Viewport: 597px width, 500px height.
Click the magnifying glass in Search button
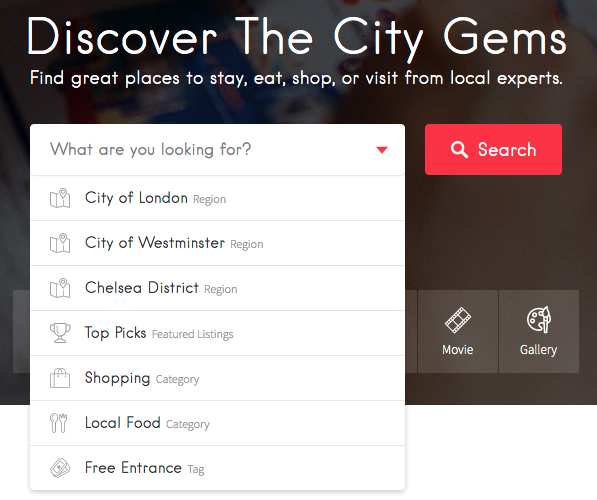point(459,150)
